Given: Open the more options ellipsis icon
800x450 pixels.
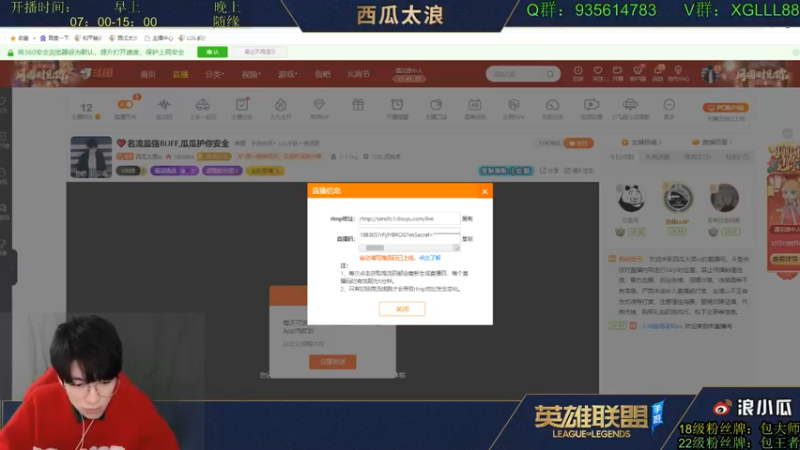Looking at the screenshot, I should pyautogui.click(x=669, y=105).
